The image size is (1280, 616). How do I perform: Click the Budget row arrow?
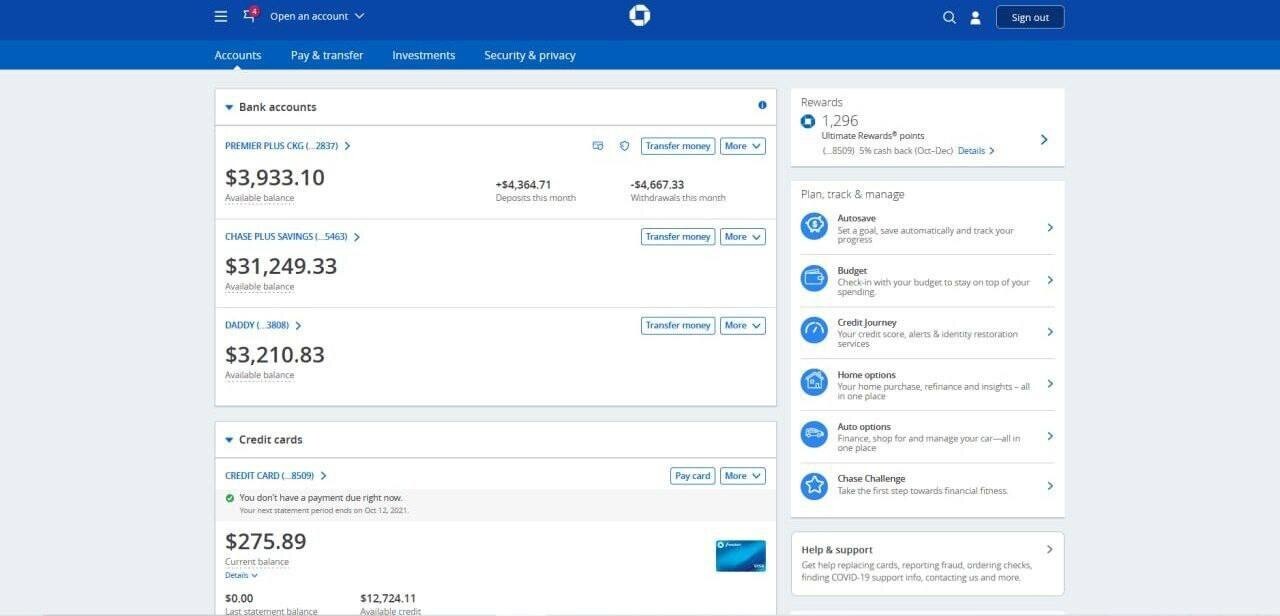1050,280
